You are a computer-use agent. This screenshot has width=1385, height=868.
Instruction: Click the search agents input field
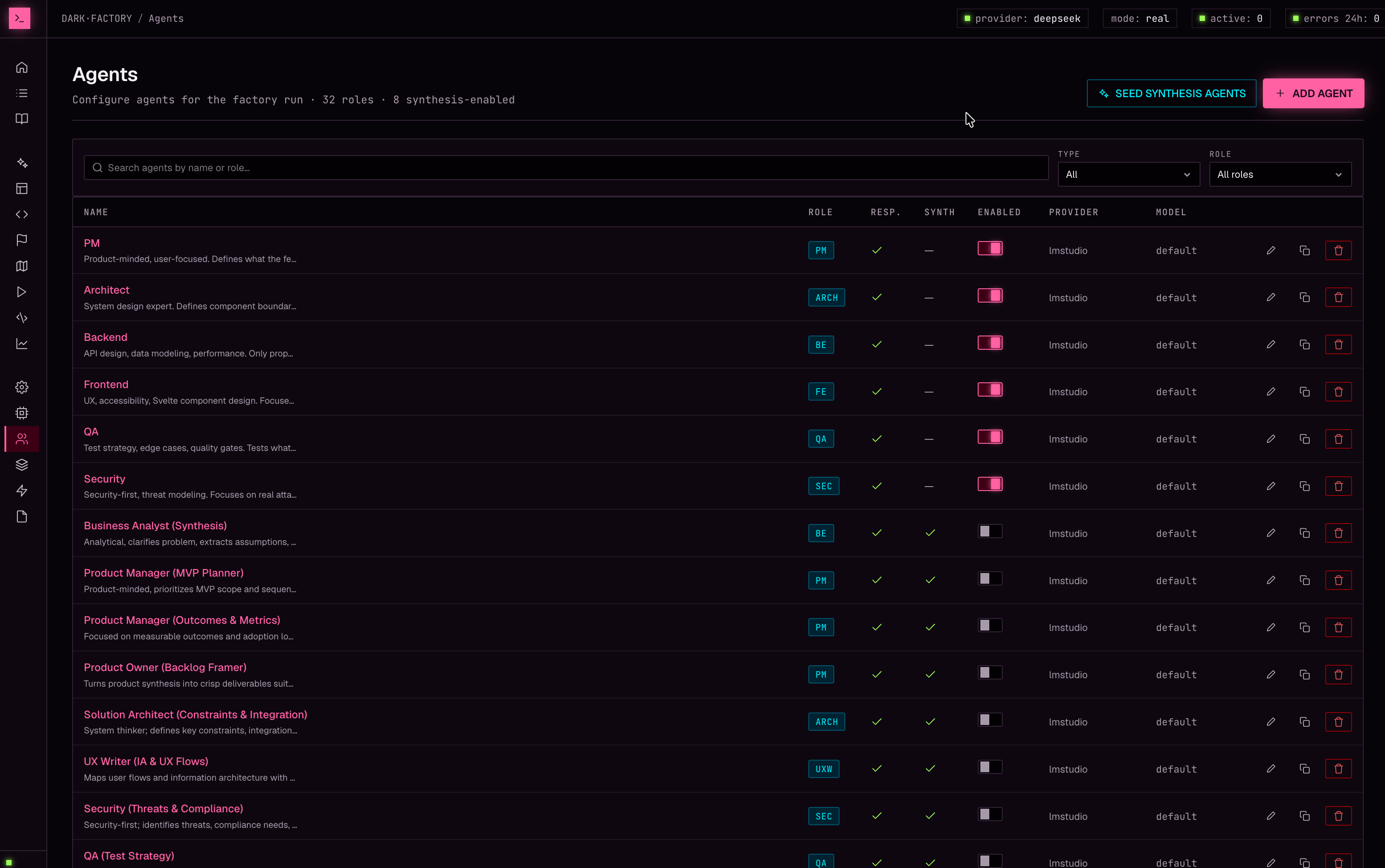[566, 168]
